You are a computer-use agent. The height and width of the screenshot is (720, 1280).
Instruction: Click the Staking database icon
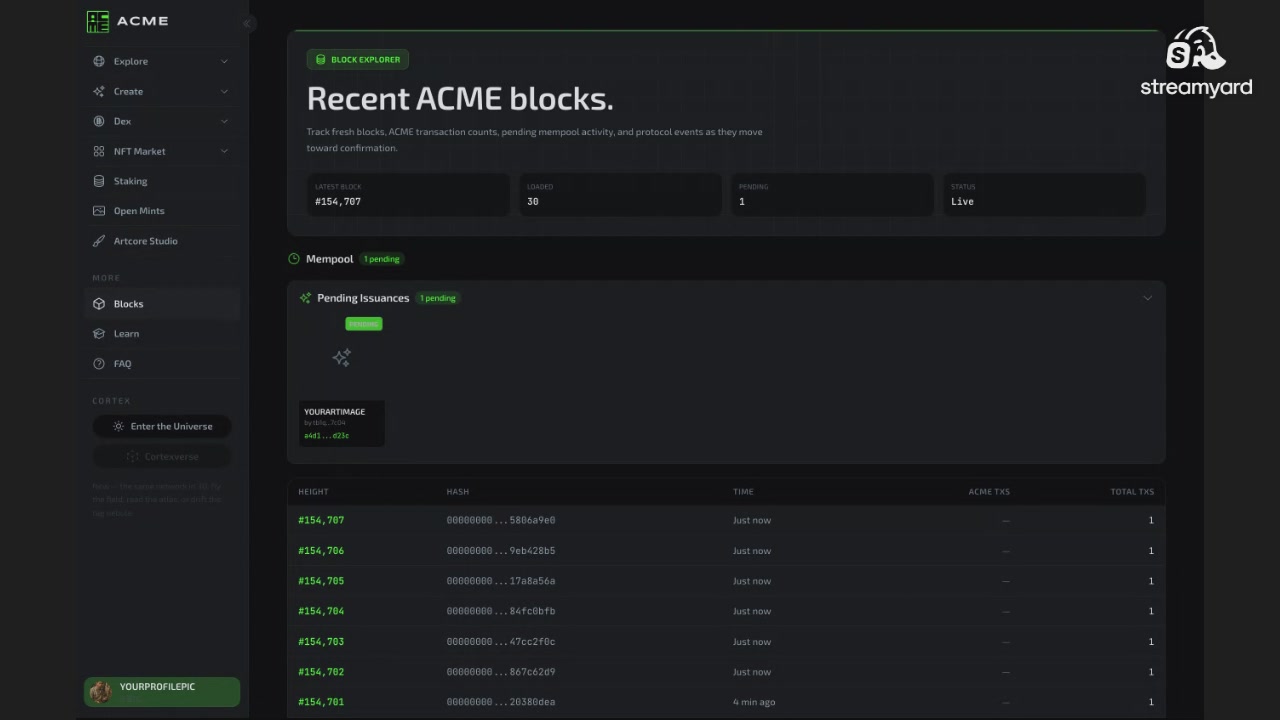pos(99,181)
